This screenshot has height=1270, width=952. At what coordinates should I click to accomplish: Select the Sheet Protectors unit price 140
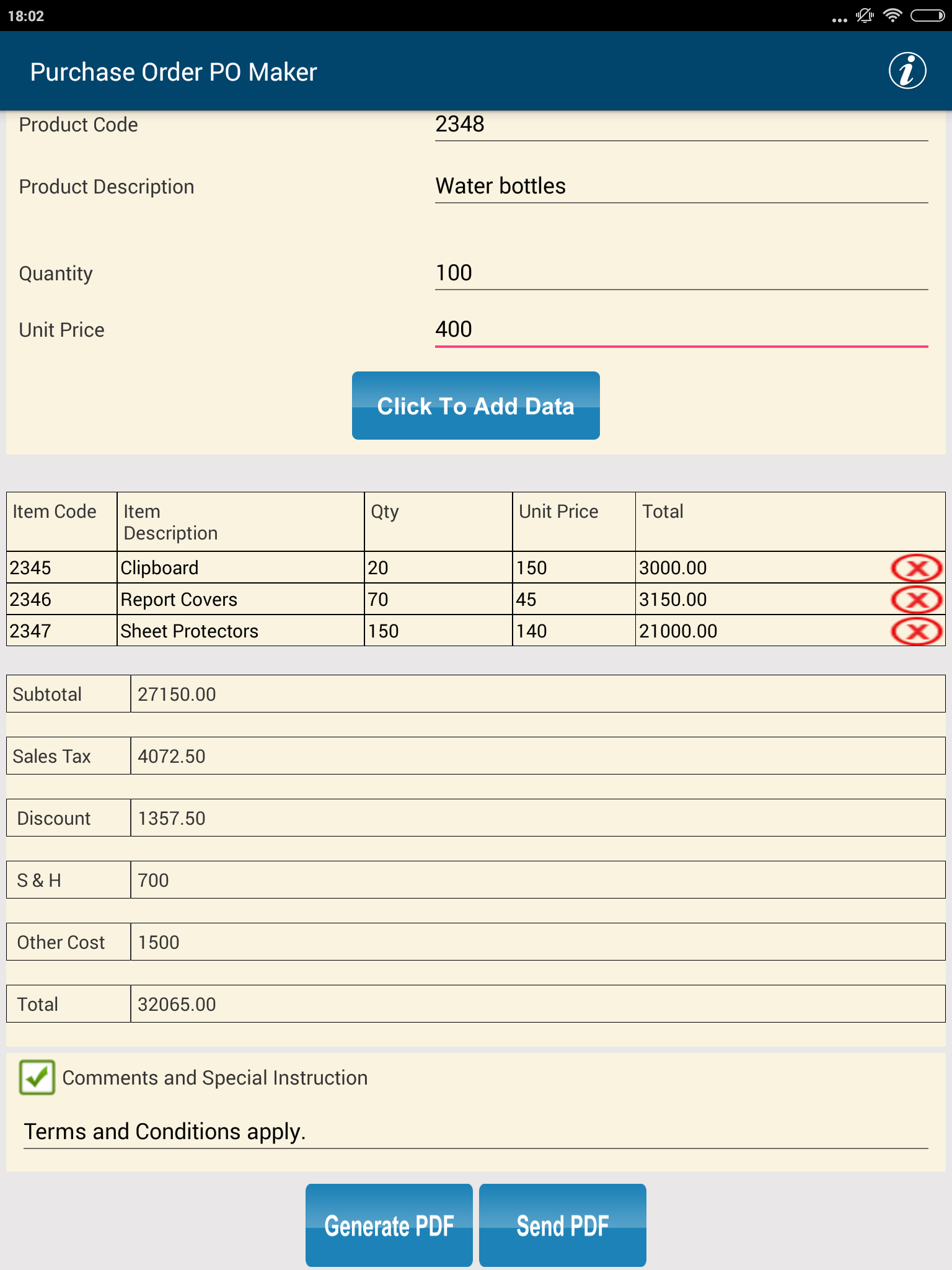[574, 631]
